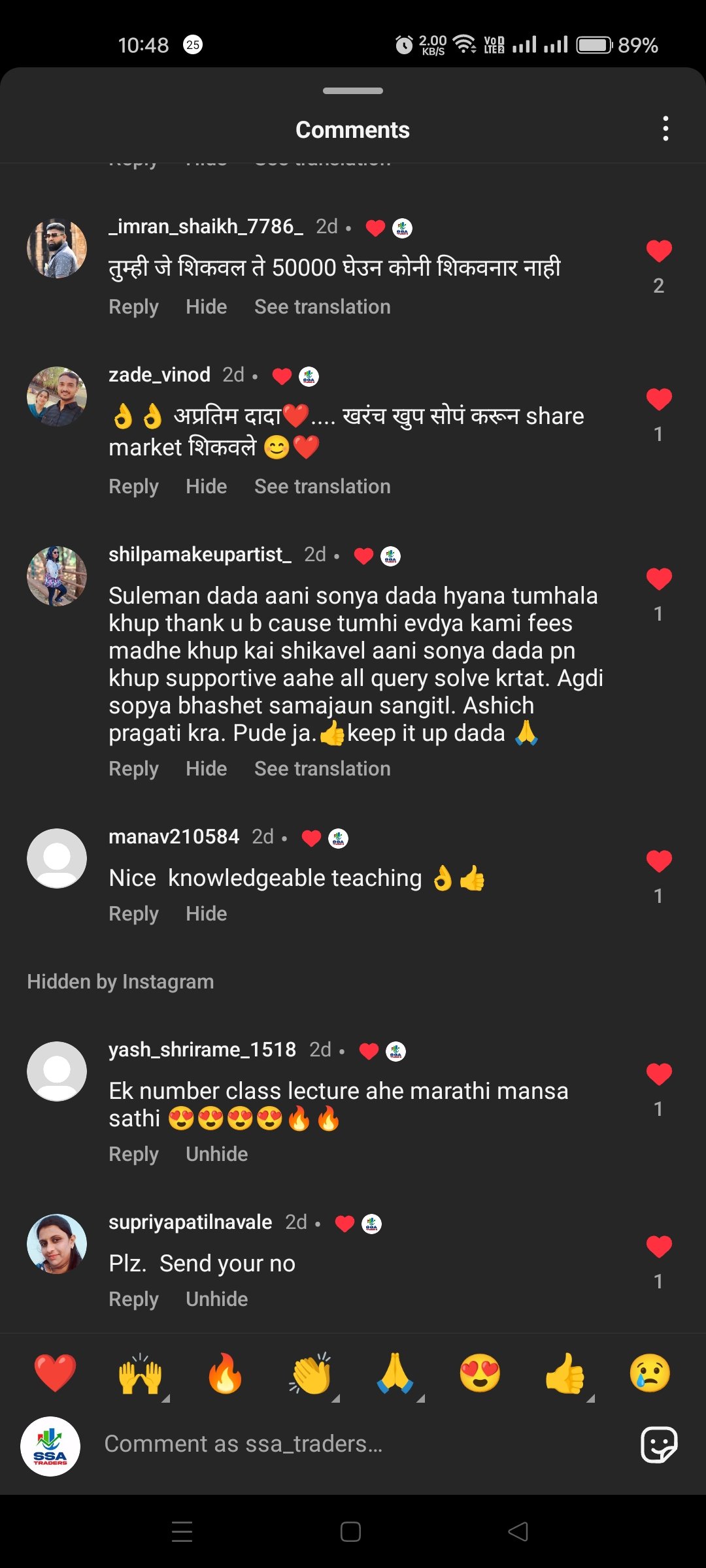The height and width of the screenshot is (1568, 706).
Task: Tap the sticker/GIF icon in comment box
Action: [x=659, y=1445]
